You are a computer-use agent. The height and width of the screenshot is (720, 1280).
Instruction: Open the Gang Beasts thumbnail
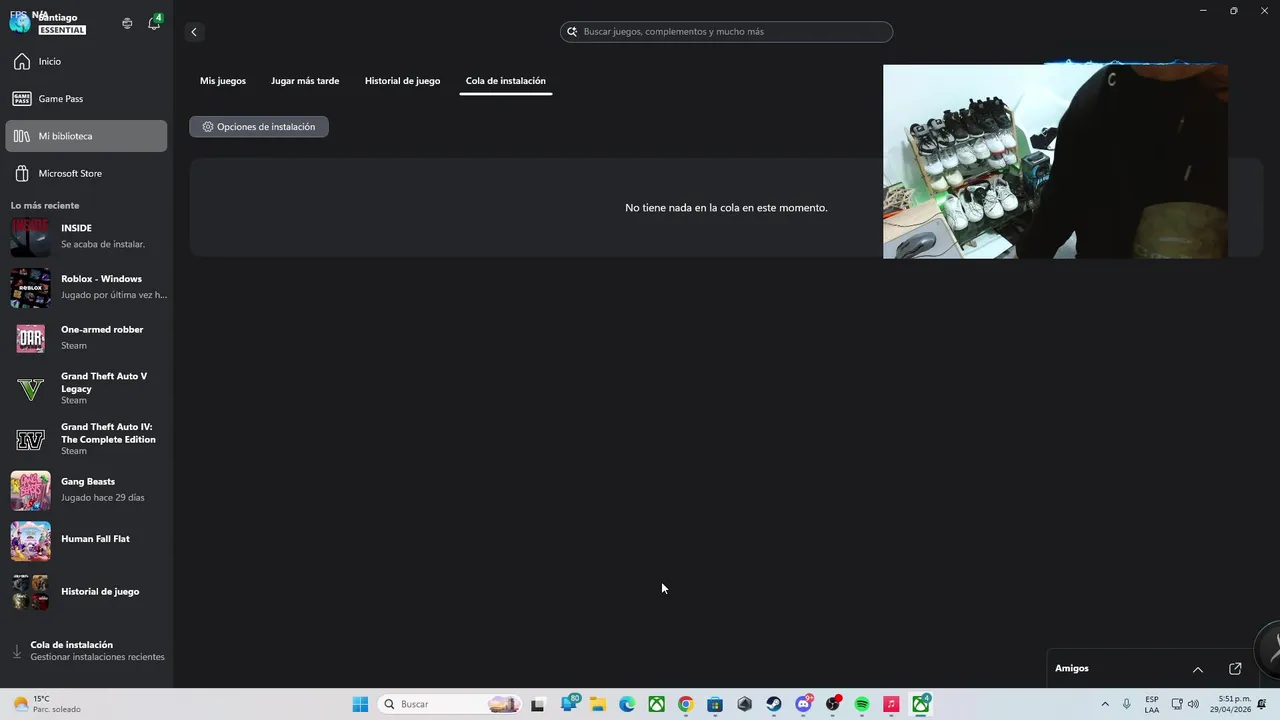click(30, 491)
